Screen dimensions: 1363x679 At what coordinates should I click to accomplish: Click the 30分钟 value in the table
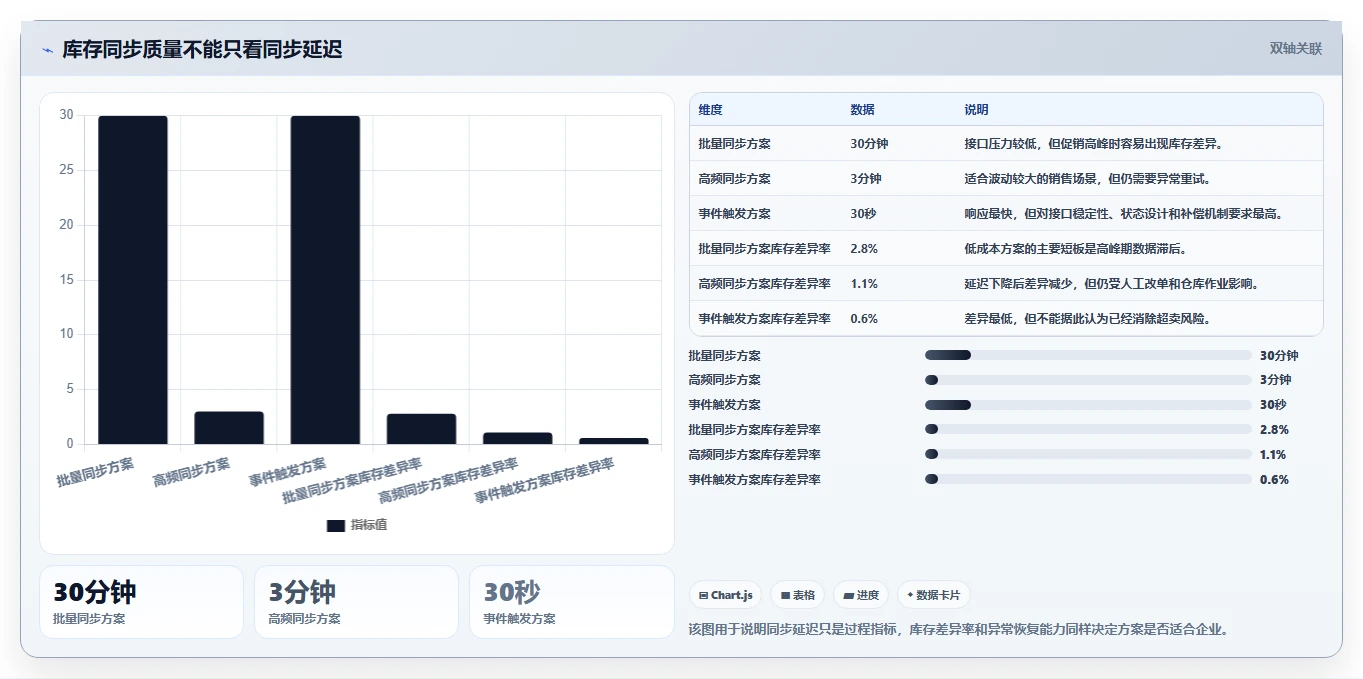[x=869, y=144]
